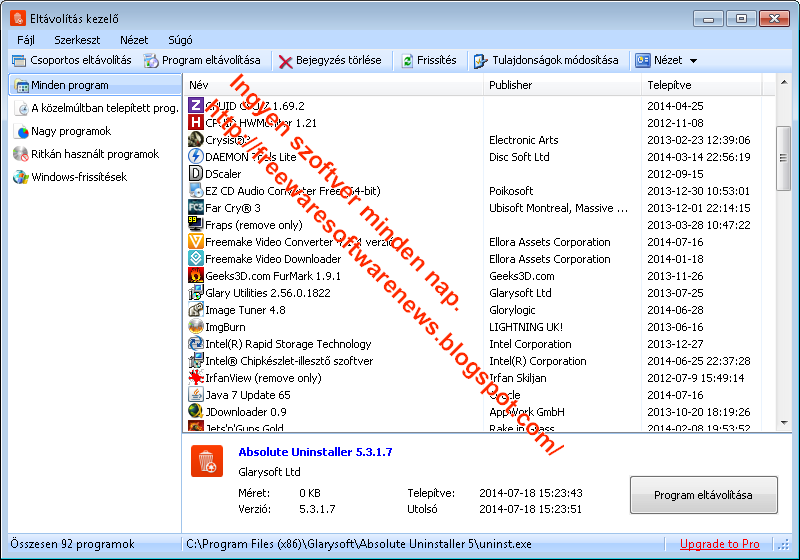Click the 2013-11-26 install date
This screenshot has width=800, height=560.
click(x=676, y=276)
